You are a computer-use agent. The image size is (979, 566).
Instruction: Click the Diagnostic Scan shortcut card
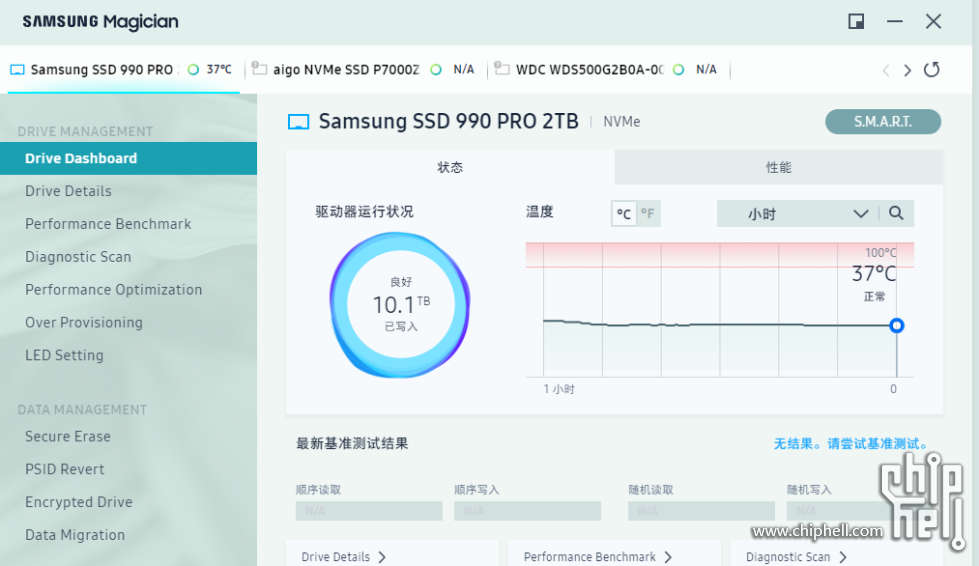click(x=837, y=554)
